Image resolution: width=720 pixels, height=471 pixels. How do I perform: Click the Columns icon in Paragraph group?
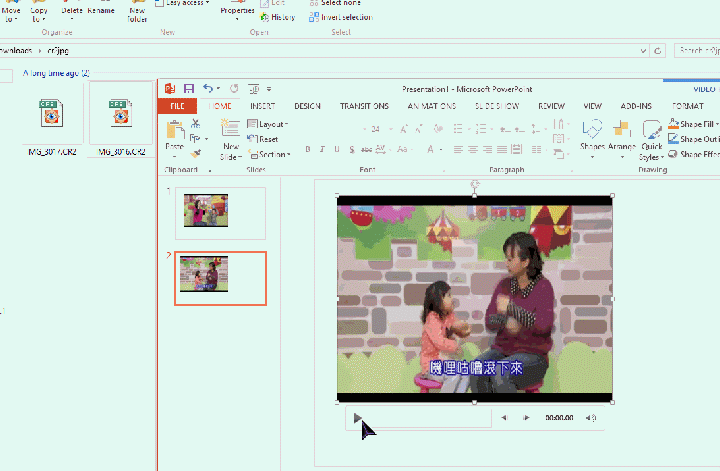tap(536, 149)
